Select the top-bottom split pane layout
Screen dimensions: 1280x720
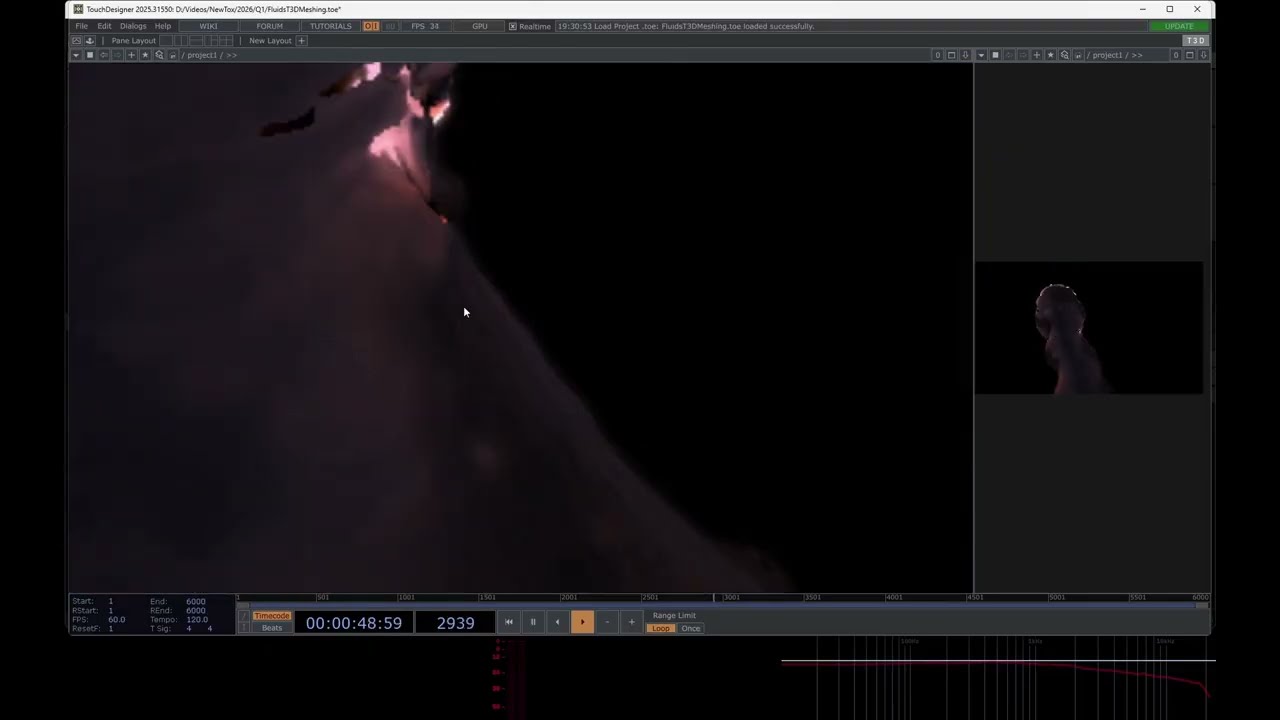[196, 40]
